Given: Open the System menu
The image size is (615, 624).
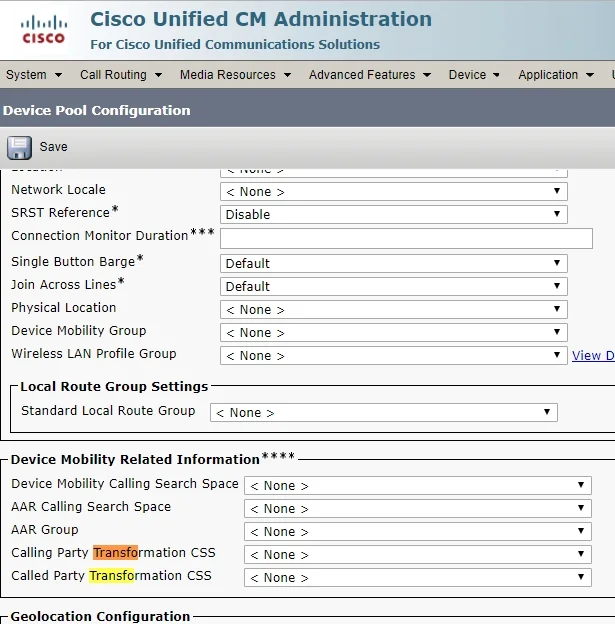Looking at the screenshot, I should pyautogui.click(x=34, y=75).
